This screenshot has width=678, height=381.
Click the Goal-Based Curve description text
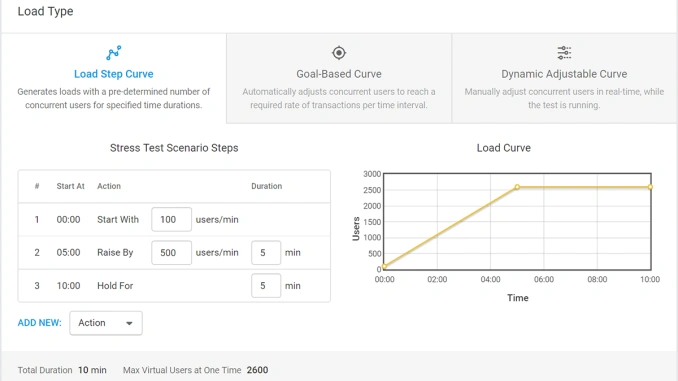point(339,99)
